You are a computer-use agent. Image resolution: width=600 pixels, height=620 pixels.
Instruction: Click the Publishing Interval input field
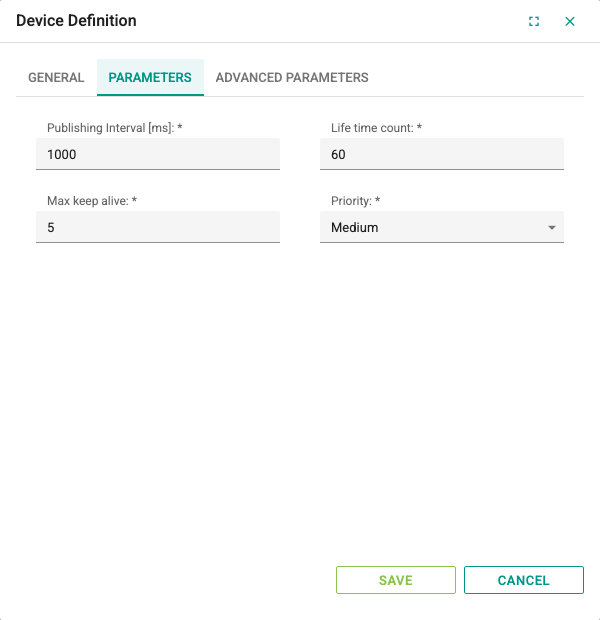158,154
